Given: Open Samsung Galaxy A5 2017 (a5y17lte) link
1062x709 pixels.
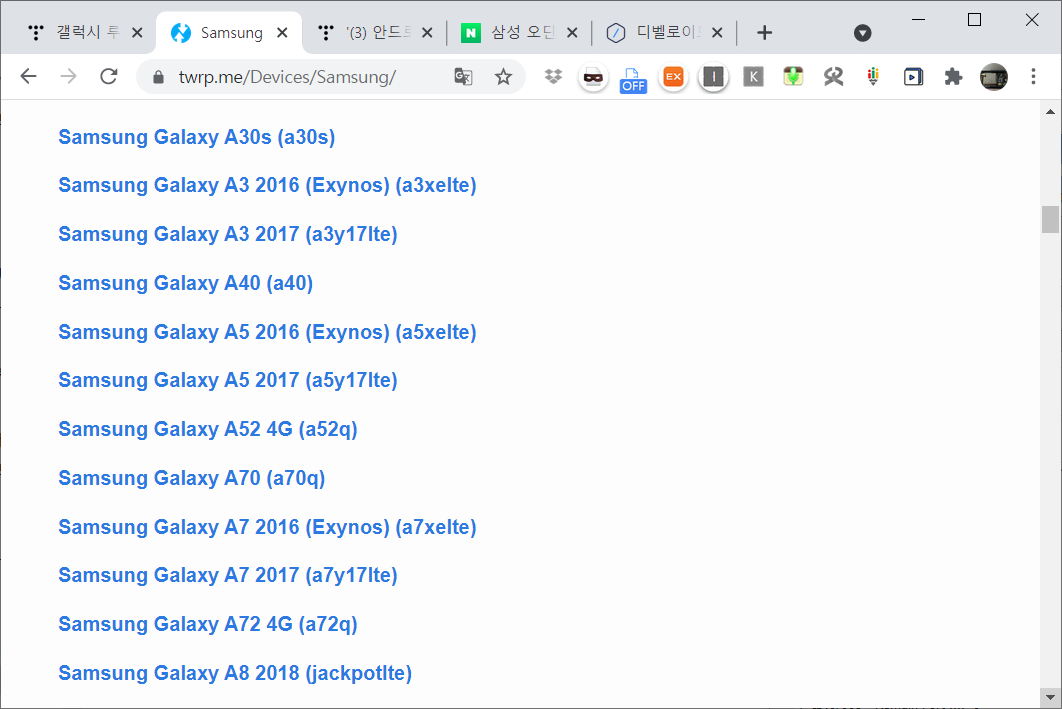Looking at the screenshot, I should [x=228, y=380].
